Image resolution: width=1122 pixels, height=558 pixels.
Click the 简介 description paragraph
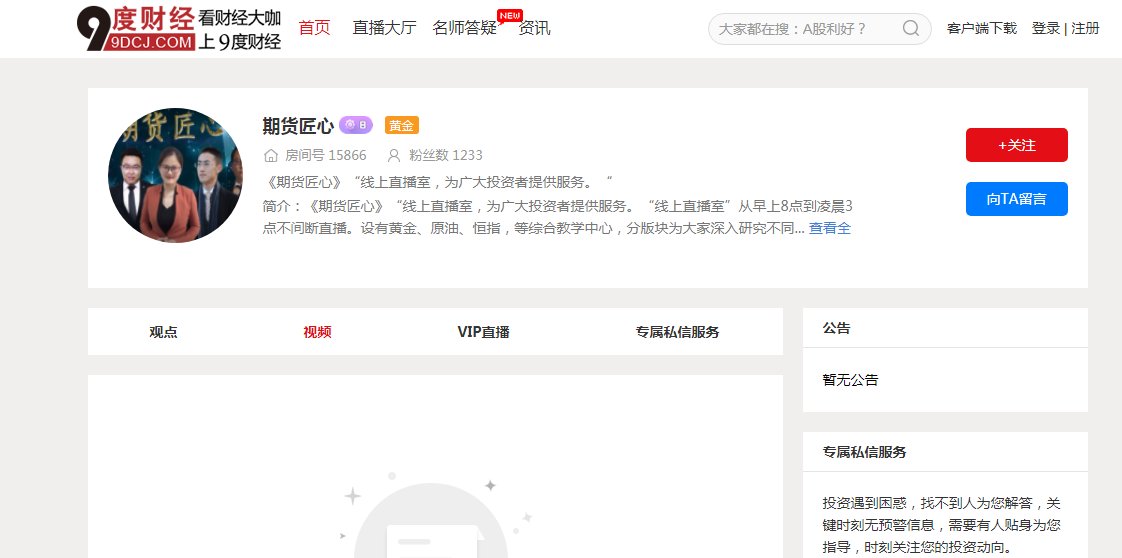pyautogui.click(x=557, y=217)
